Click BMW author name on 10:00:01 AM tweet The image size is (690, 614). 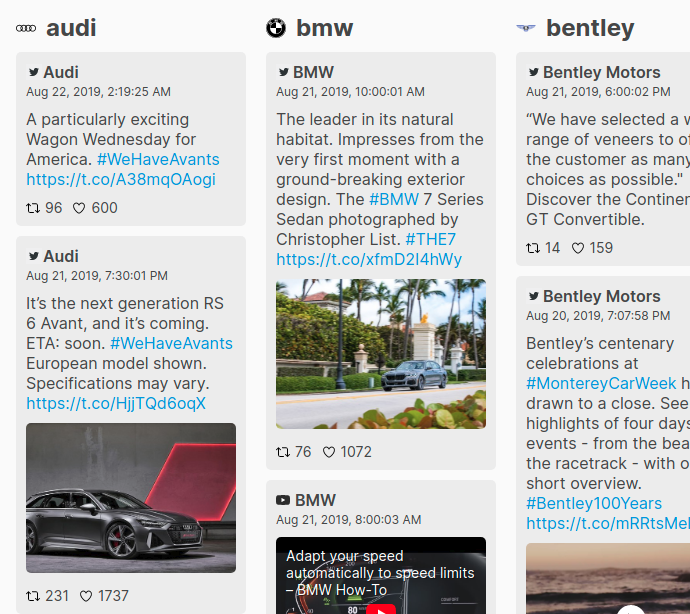[x=313, y=72]
